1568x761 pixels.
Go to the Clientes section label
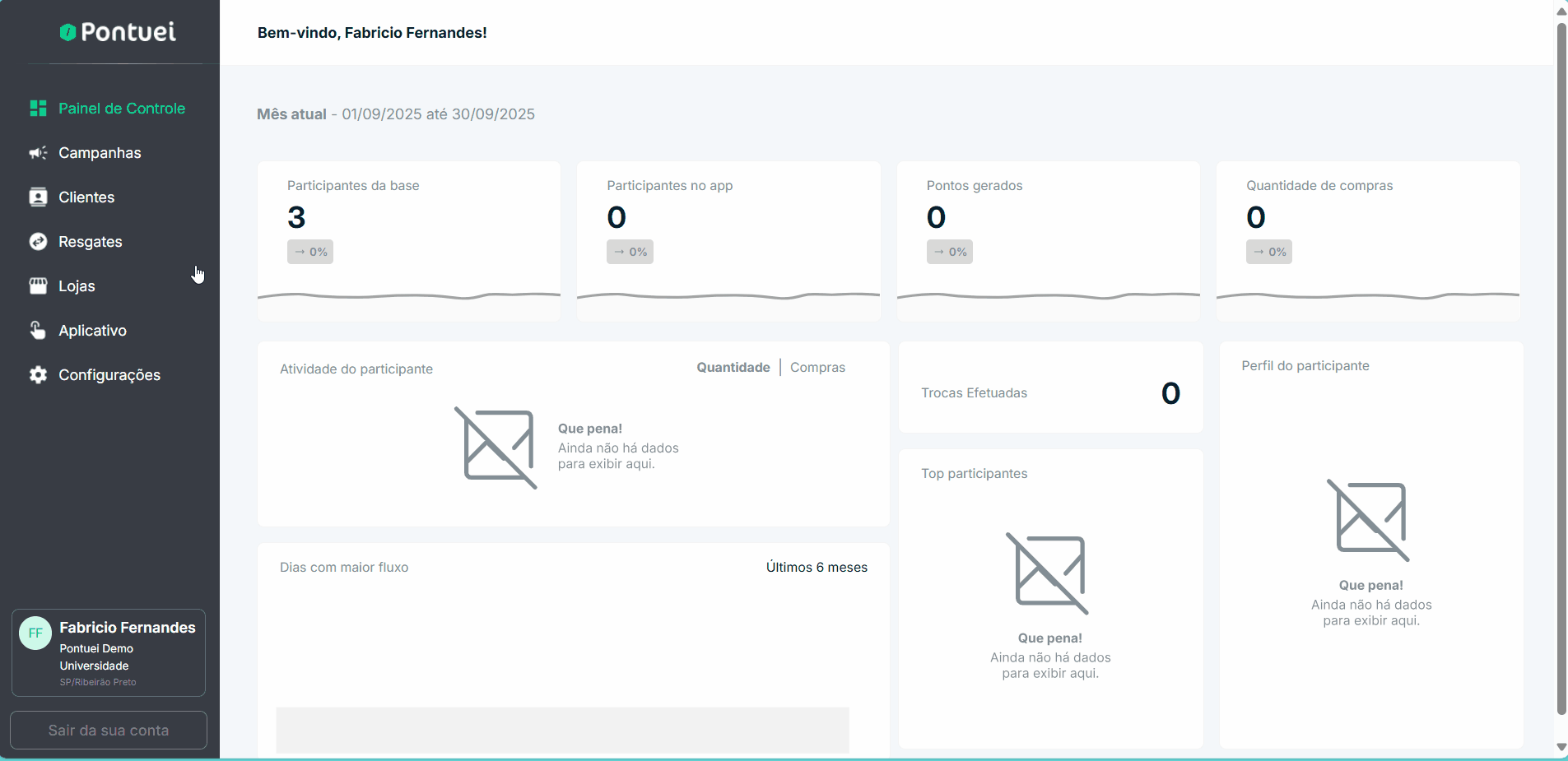tap(86, 197)
